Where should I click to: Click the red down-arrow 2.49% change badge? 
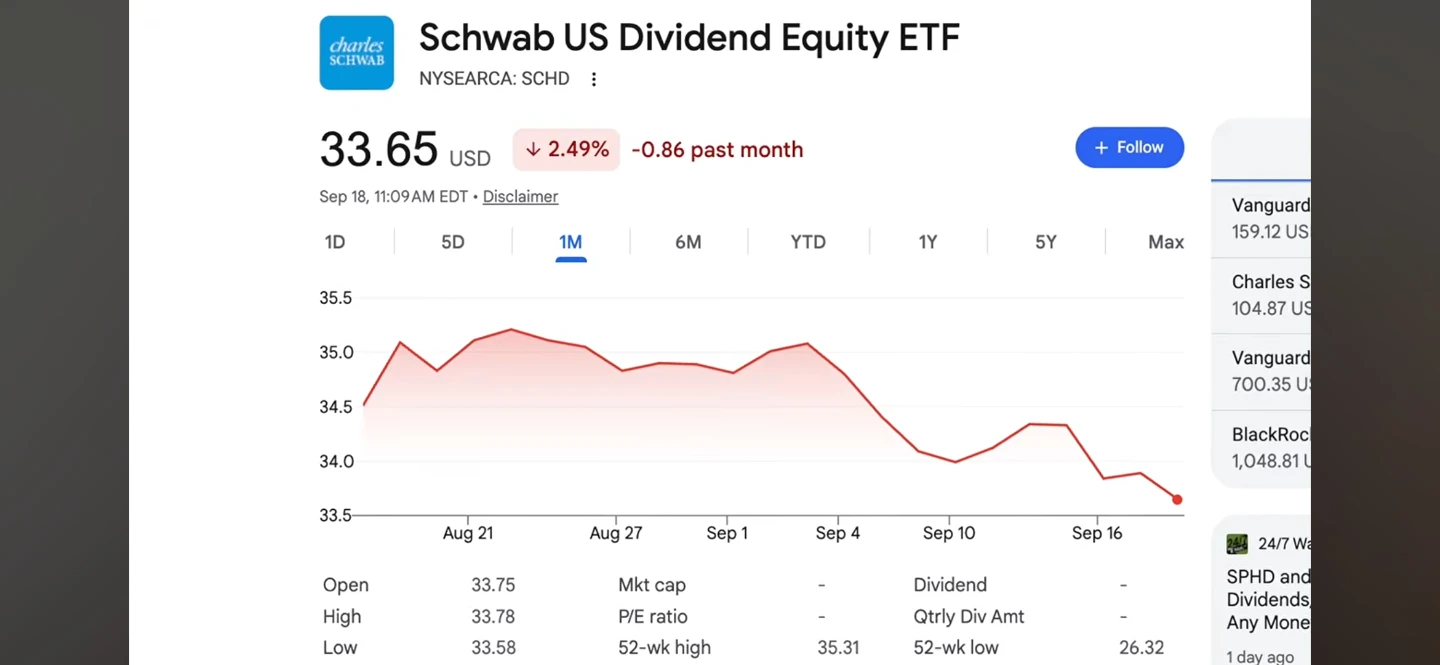tap(567, 149)
